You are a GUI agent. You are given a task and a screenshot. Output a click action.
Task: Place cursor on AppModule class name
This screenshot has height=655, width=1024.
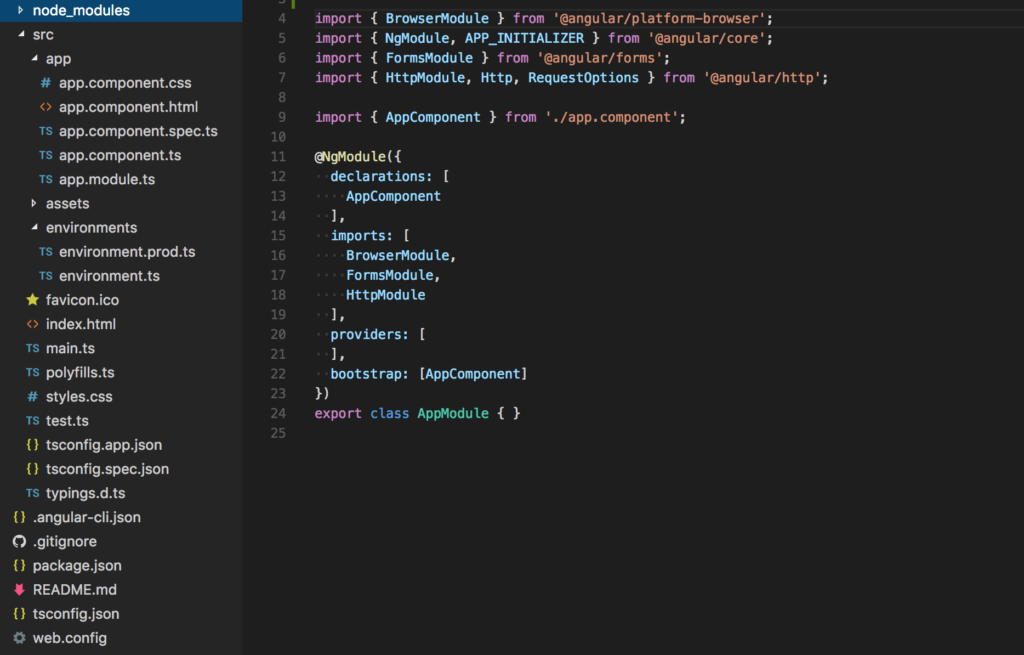452,413
